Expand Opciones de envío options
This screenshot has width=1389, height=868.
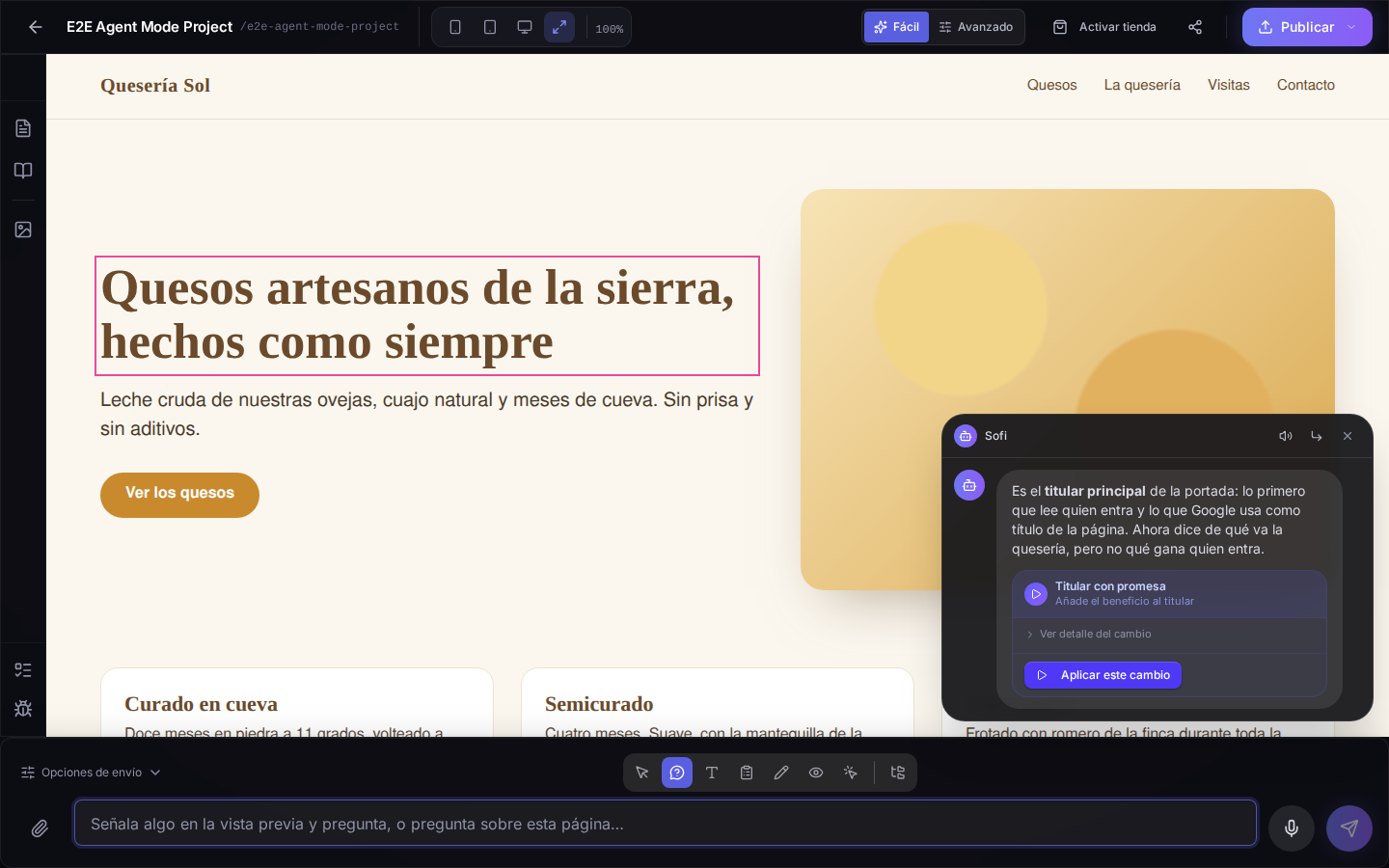[92, 773]
